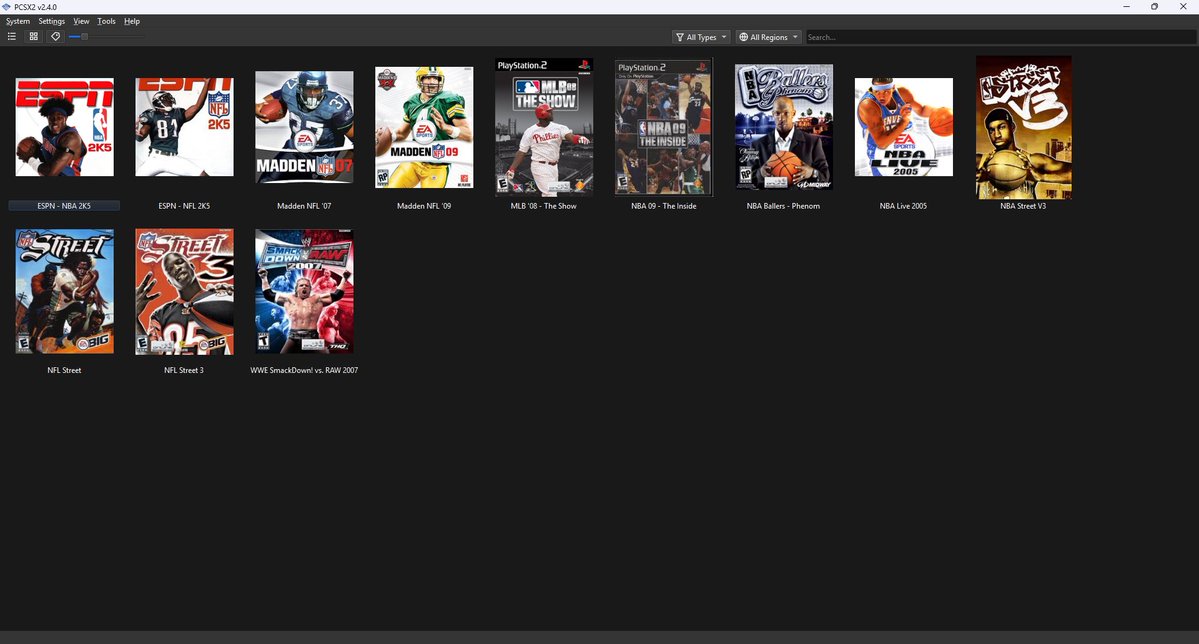1199x644 pixels.
Task: Open the All Regions filter dropdown
Action: pos(768,37)
